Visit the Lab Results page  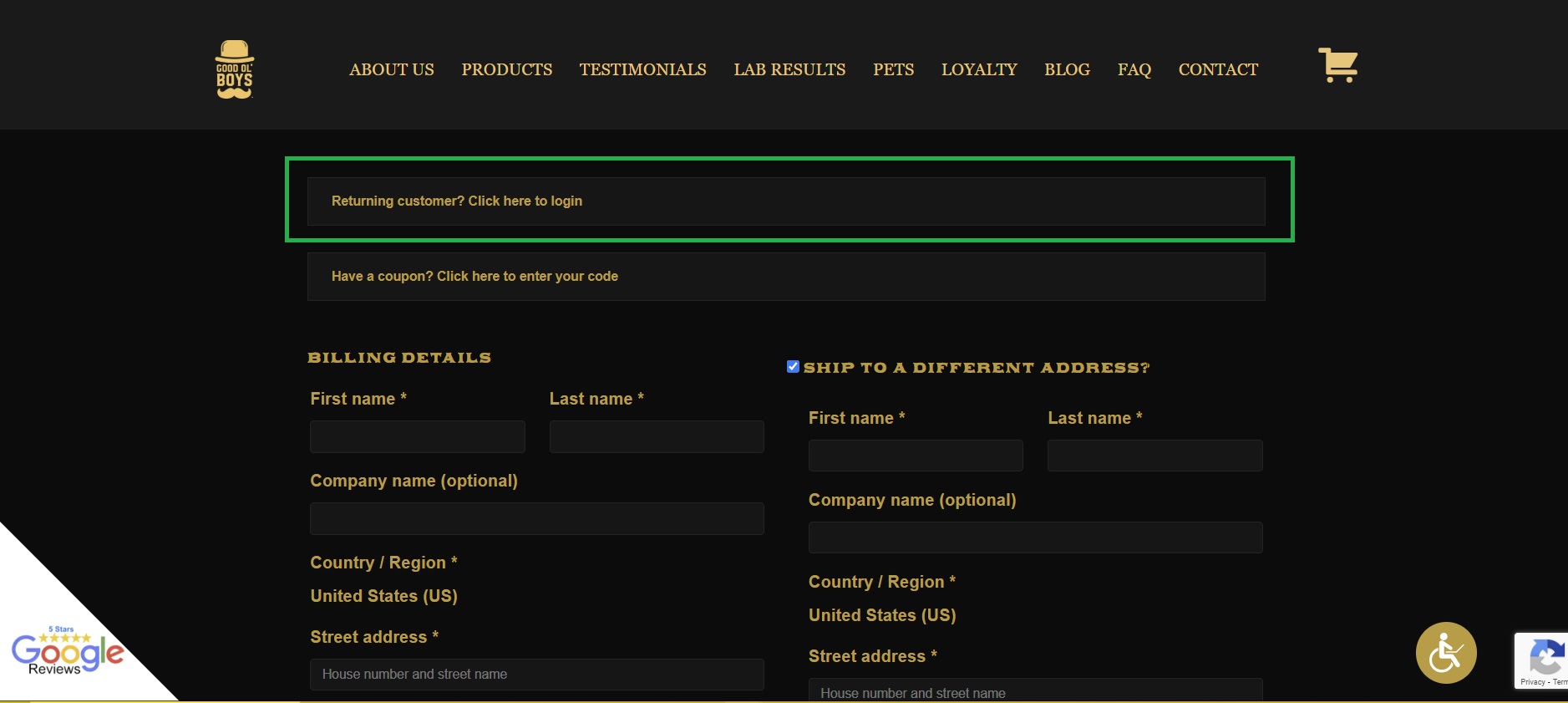(x=789, y=69)
